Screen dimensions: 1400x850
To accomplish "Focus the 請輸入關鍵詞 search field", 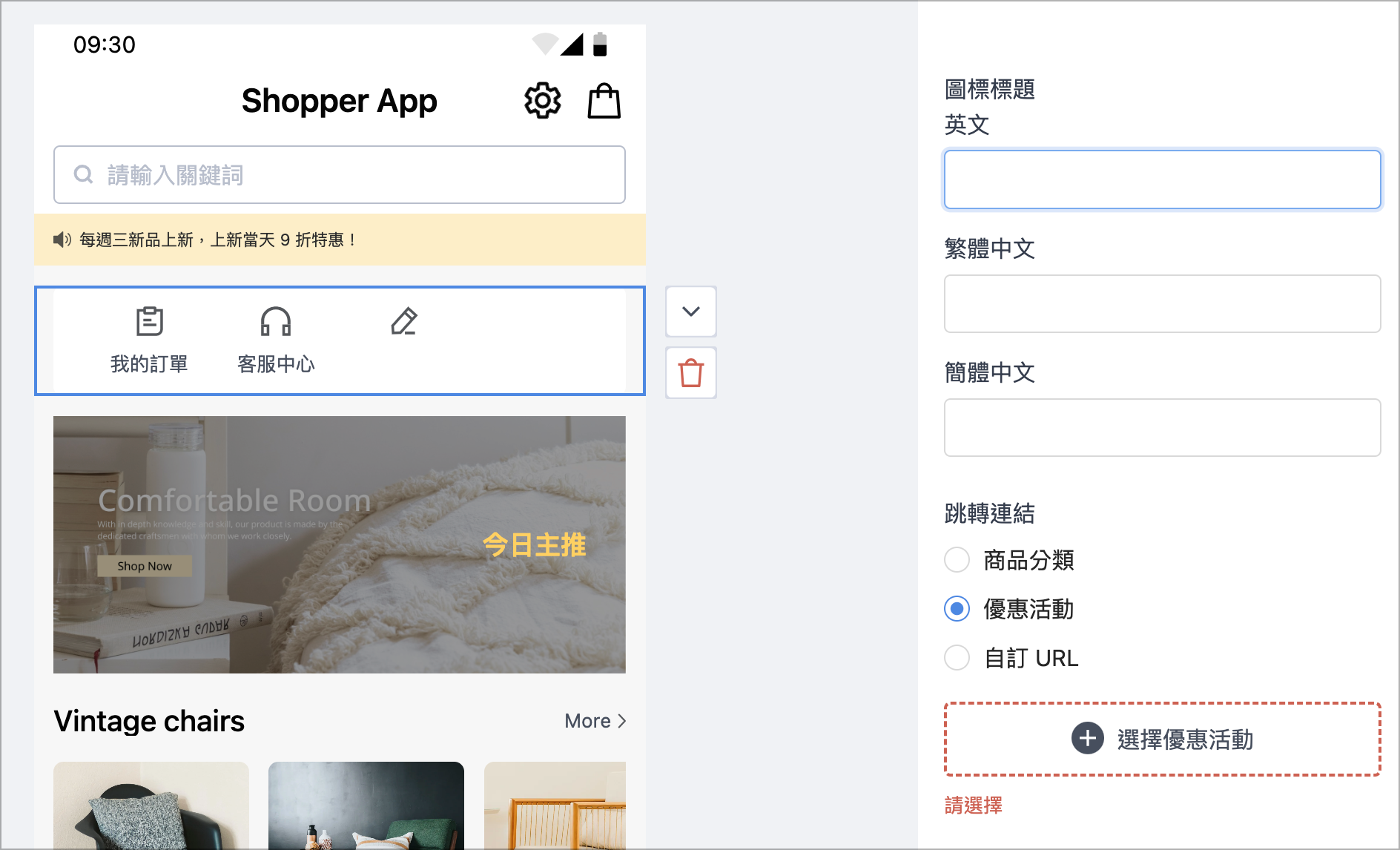I will tap(340, 175).
